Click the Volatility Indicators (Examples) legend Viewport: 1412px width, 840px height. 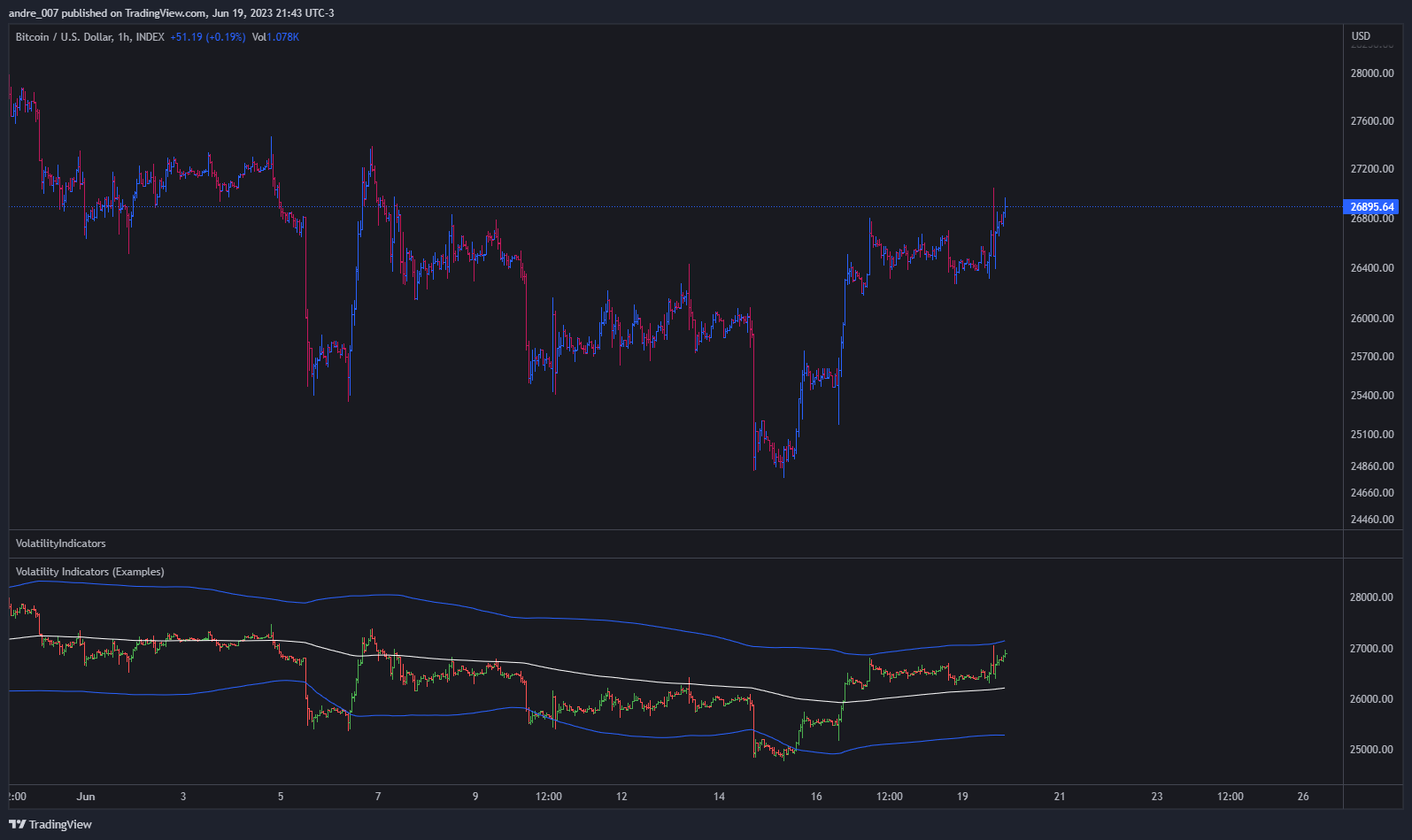[90, 572]
